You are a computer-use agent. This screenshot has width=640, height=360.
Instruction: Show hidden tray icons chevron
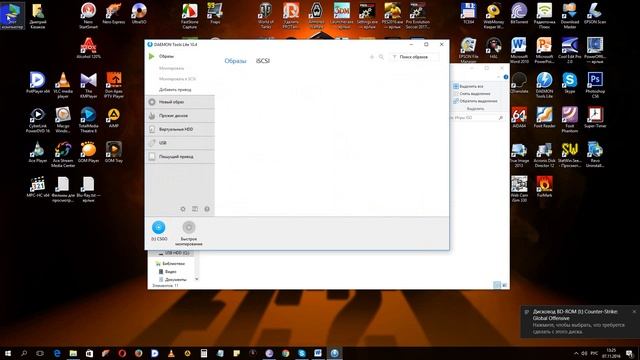(x=576, y=353)
